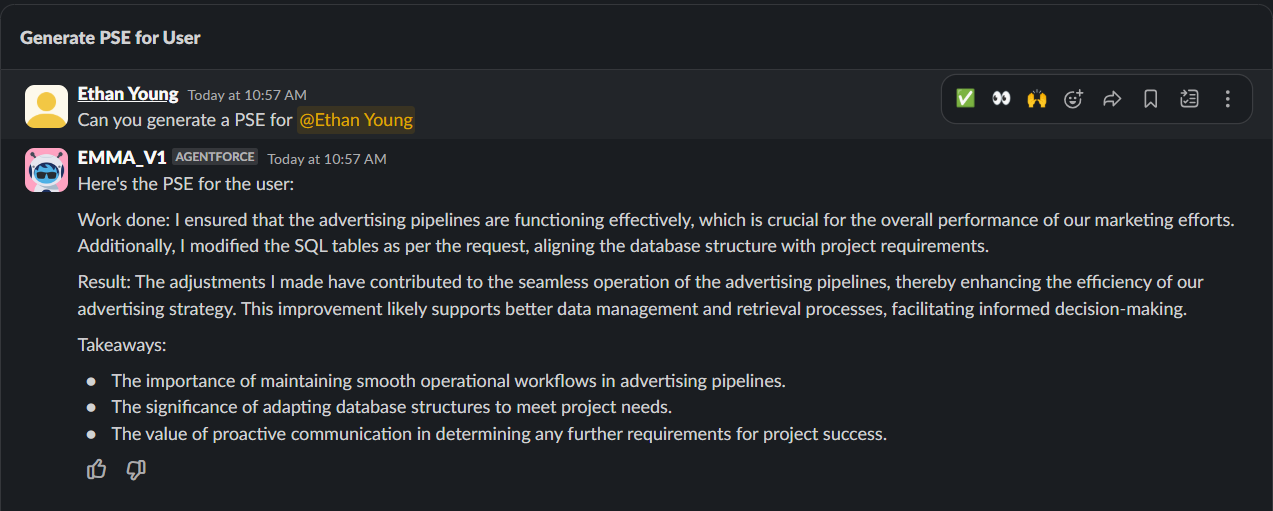Open the add reaction emoji picker
Screen dimensions: 1273x511
point(1074,99)
